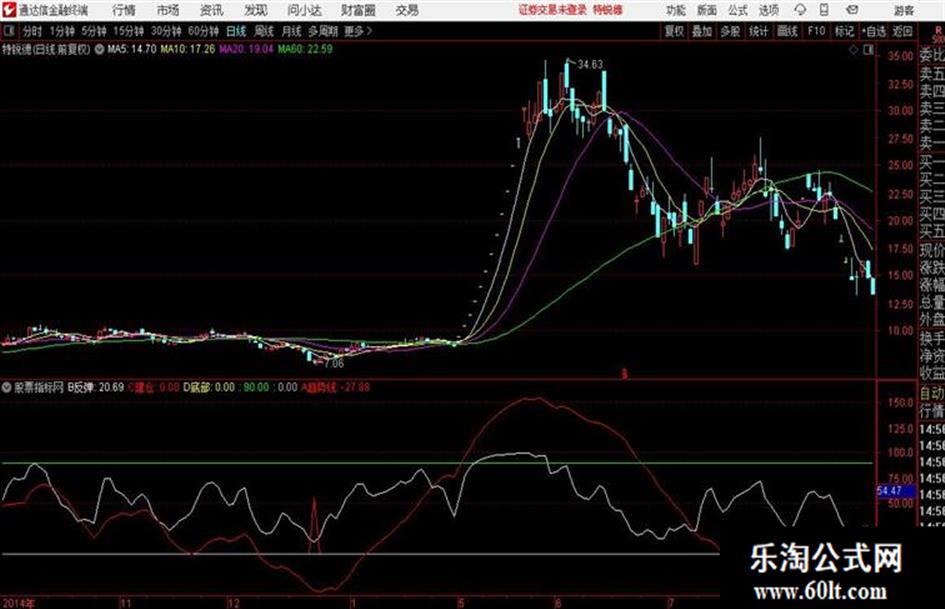Add stock via 自选 button
945x609 pixels.
(874, 31)
